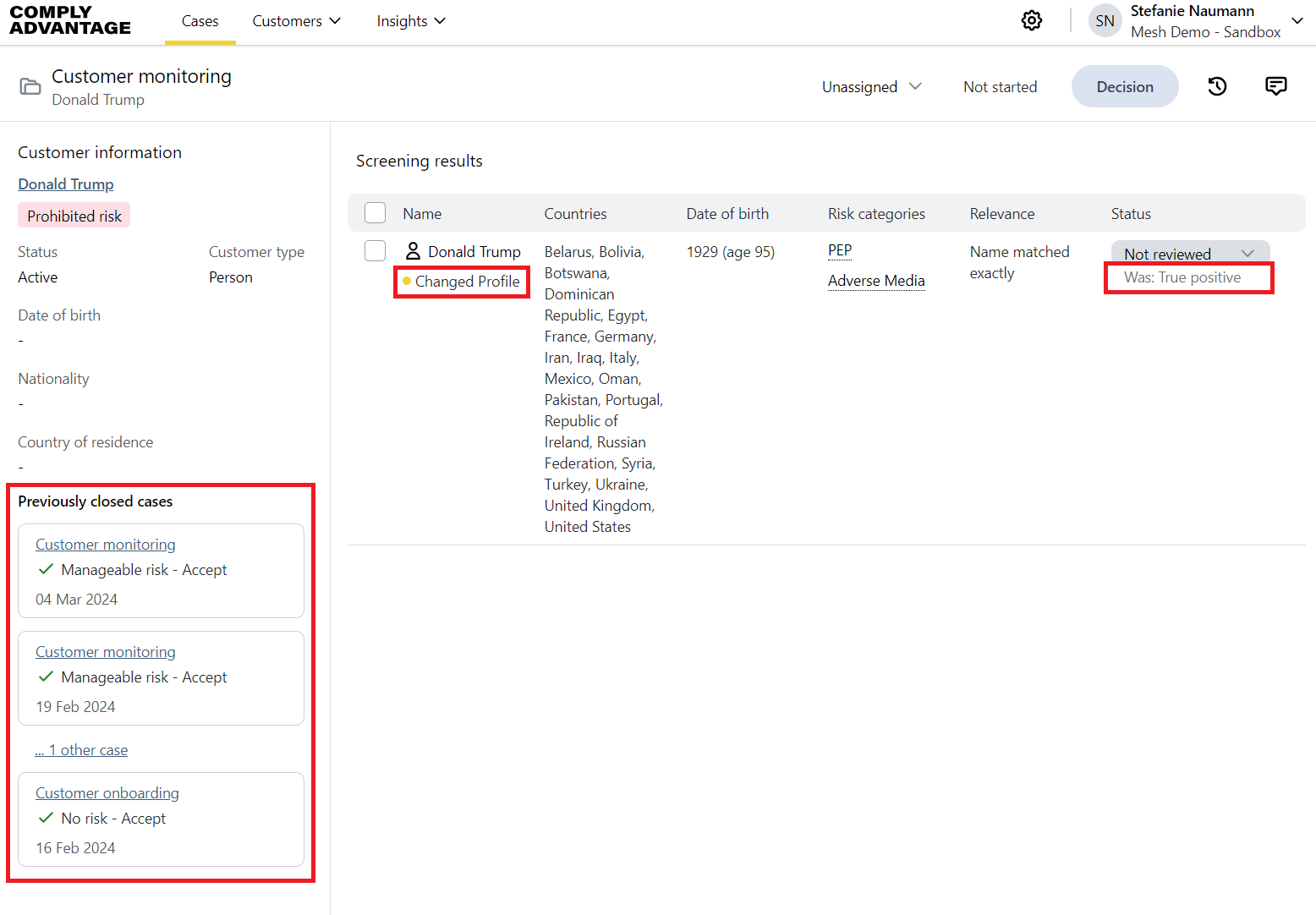Open the case history clock icon
Image resolution: width=1316 pixels, height=915 pixels.
coord(1217,86)
